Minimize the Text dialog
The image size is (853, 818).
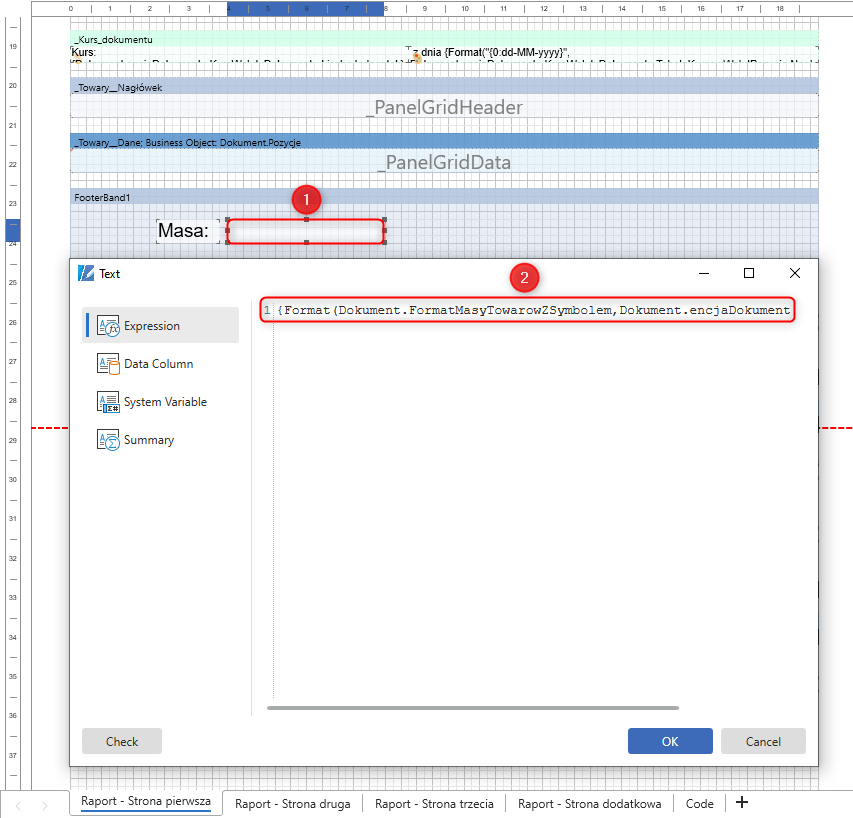(704, 273)
